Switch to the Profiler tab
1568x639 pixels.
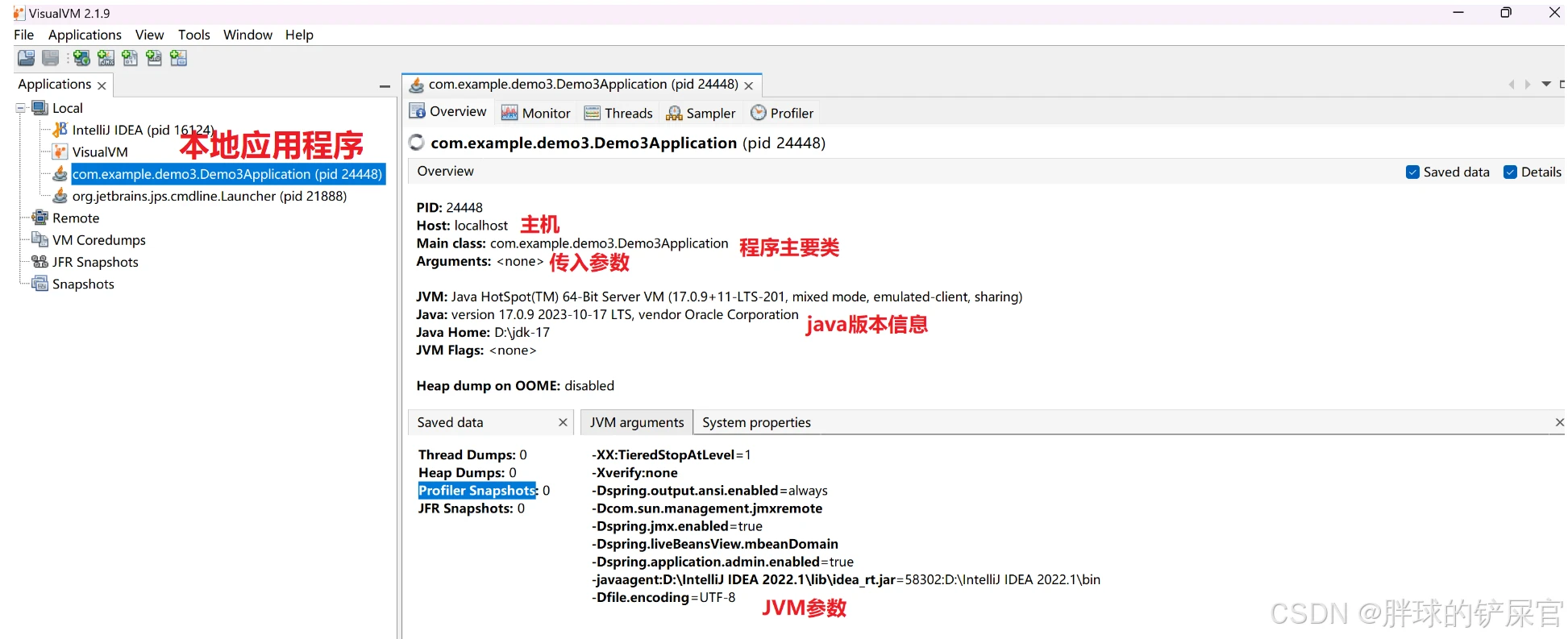pos(782,113)
